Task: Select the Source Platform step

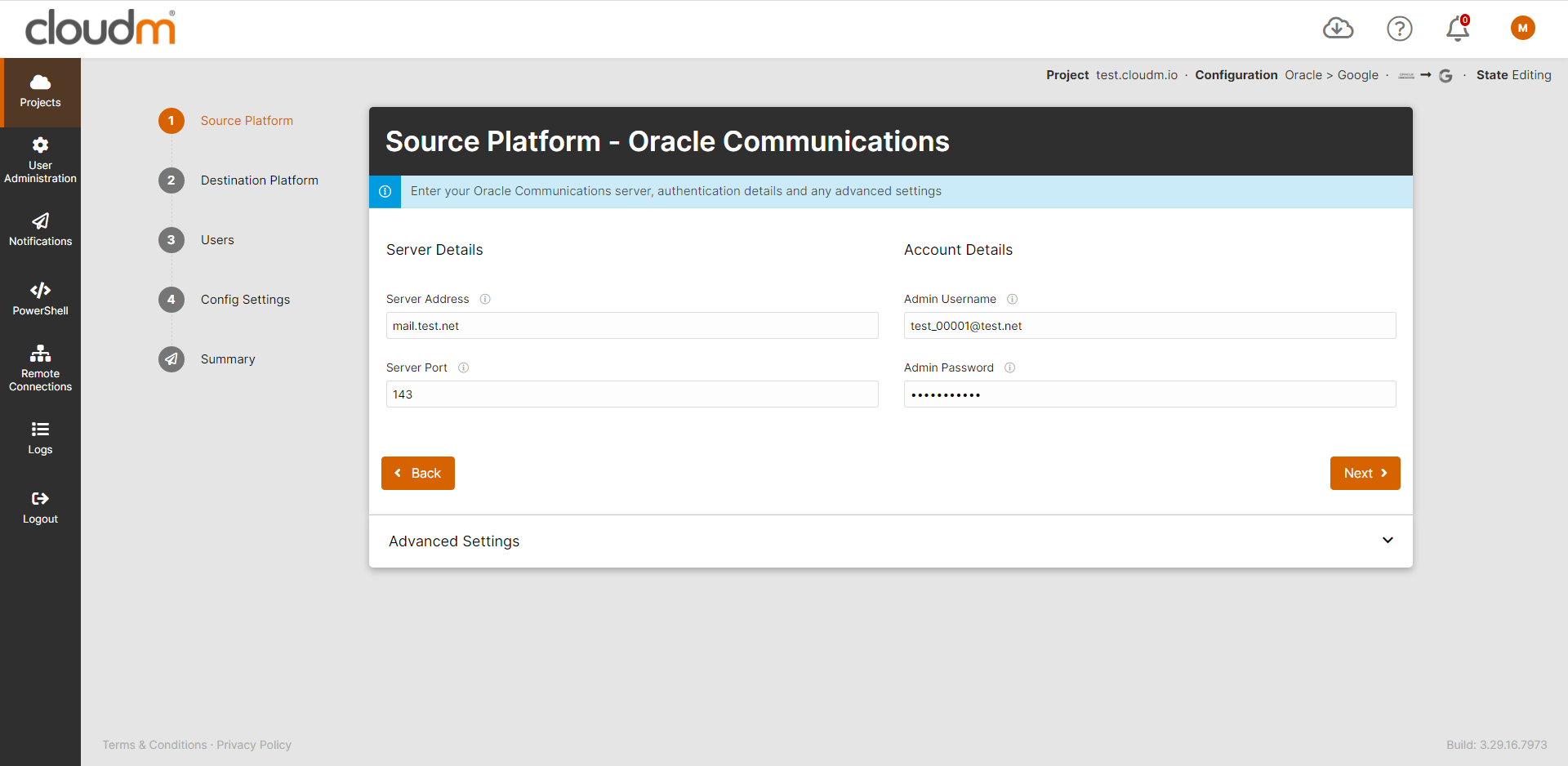Action: coord(247,121)
